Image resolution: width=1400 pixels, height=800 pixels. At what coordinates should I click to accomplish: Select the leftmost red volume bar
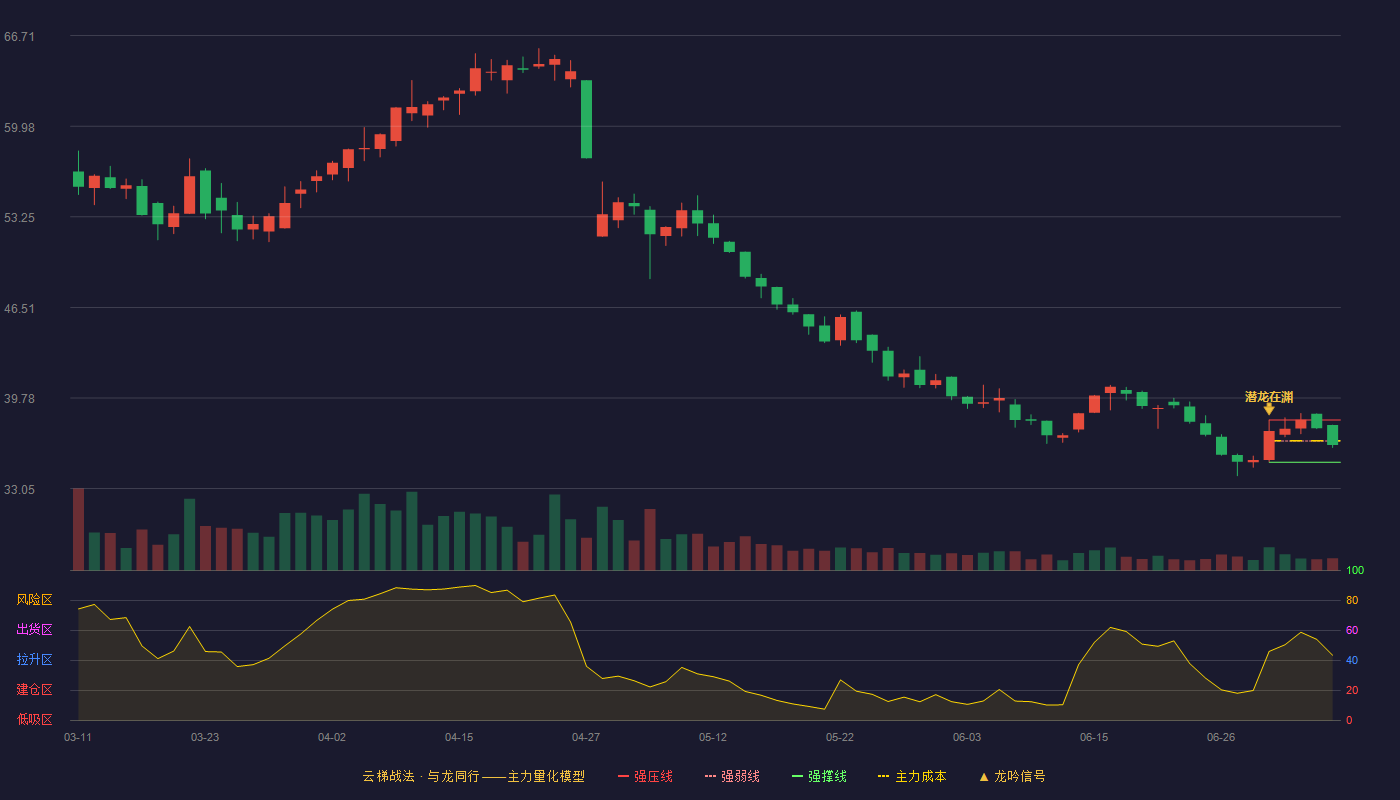(78, 529)
